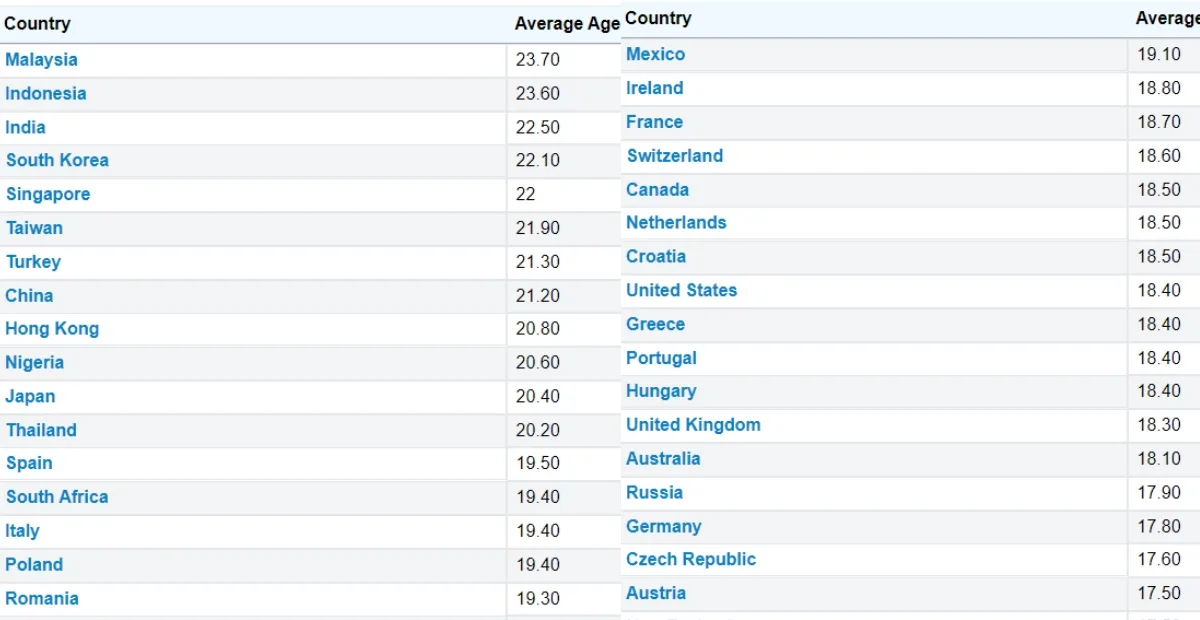Select the United States link

pos(681,291)
